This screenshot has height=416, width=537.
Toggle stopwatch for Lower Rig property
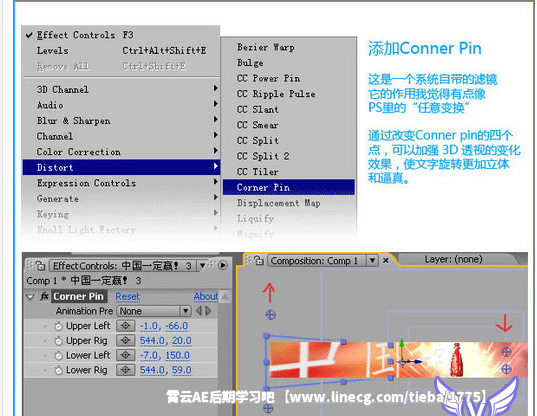point(59,370)
